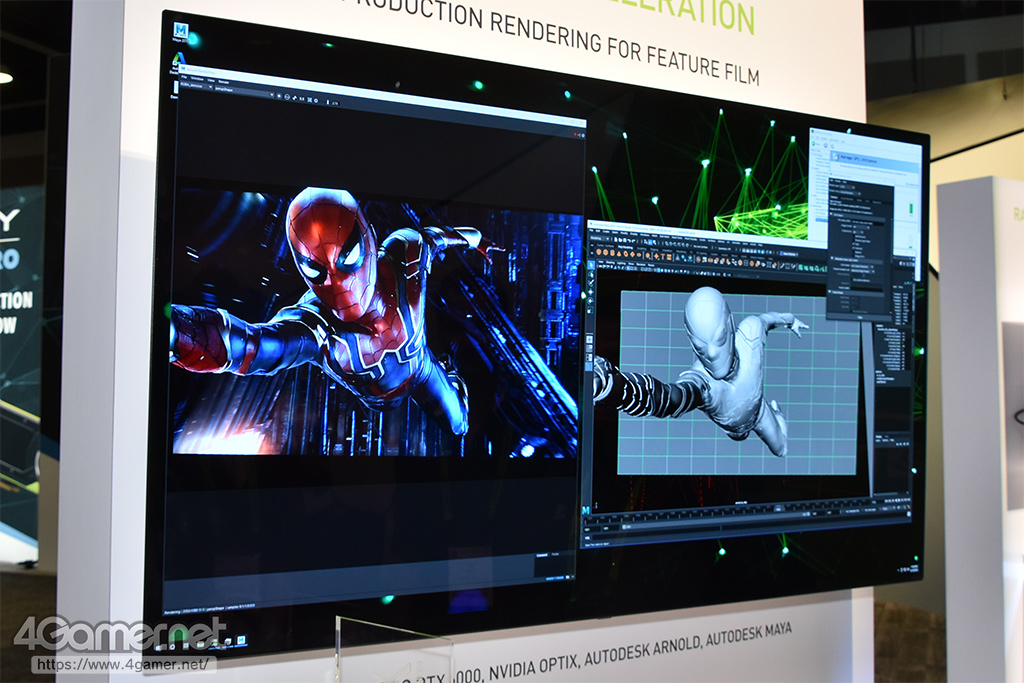Open the Maya 2019 desktop shortcut icon
The height and width of the screenshot is (683, 1024).
pyautogui.click(x=181, y=31)
